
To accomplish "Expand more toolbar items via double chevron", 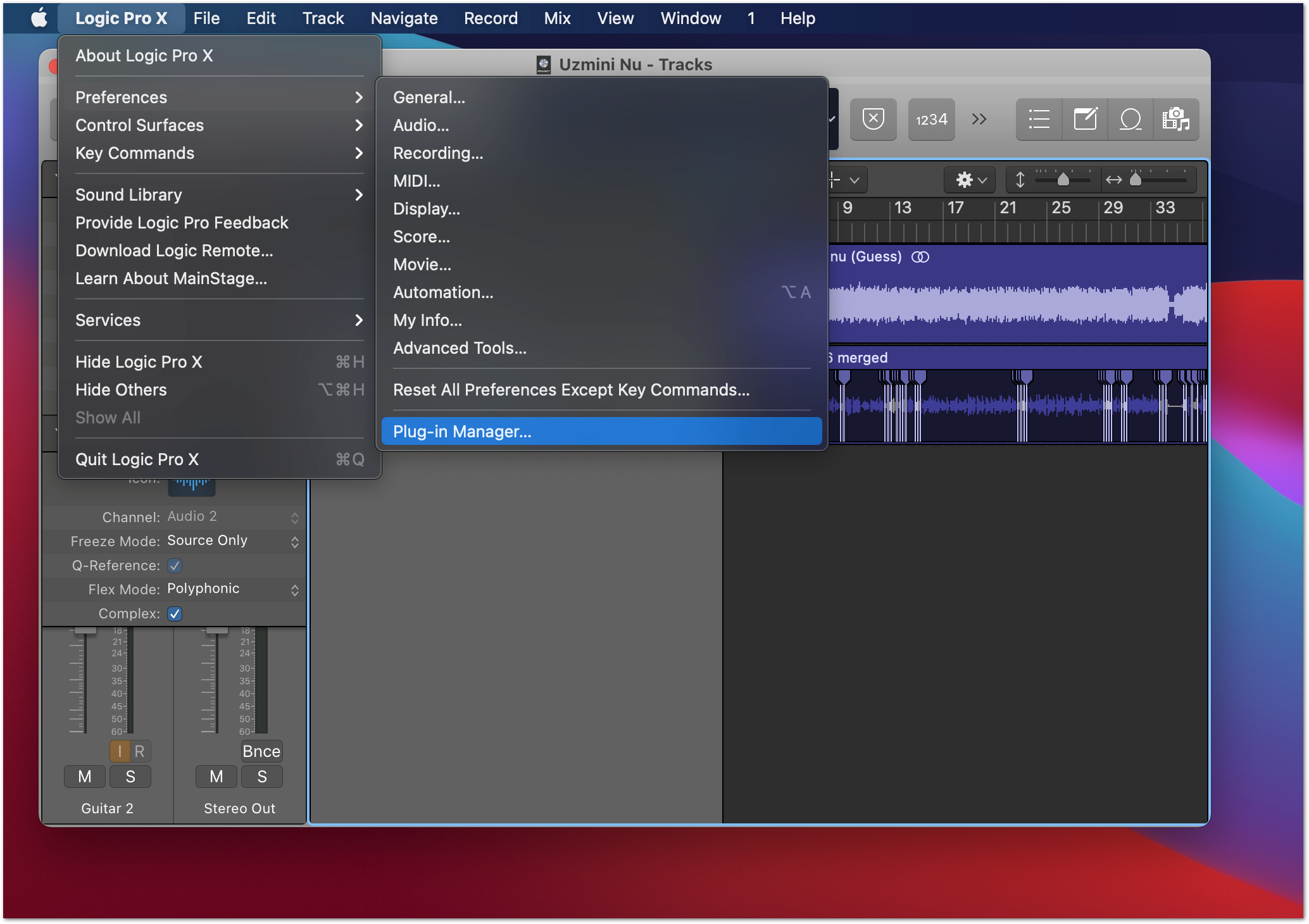I will 979,119.
